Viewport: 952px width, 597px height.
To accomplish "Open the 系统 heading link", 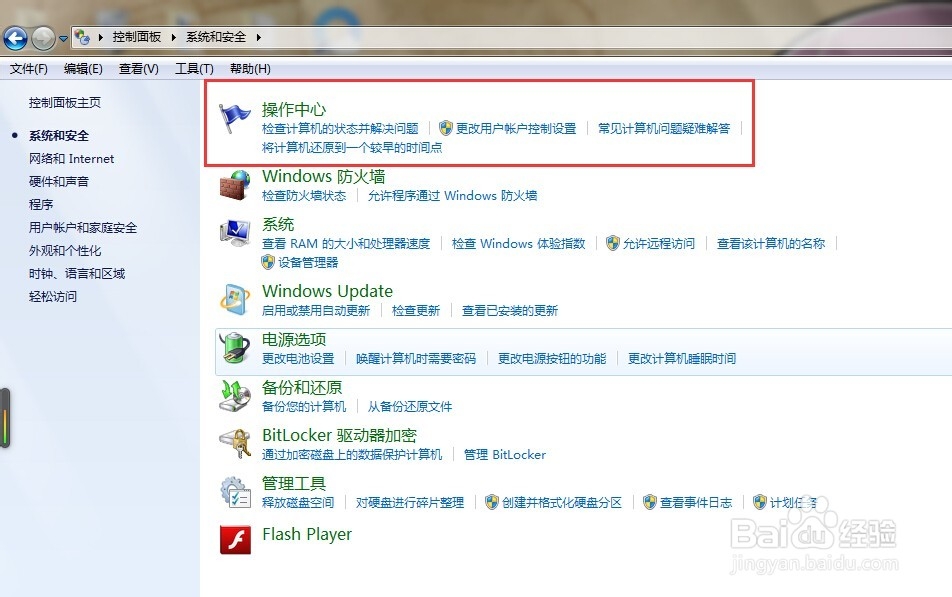I will [x=278, y=225].
